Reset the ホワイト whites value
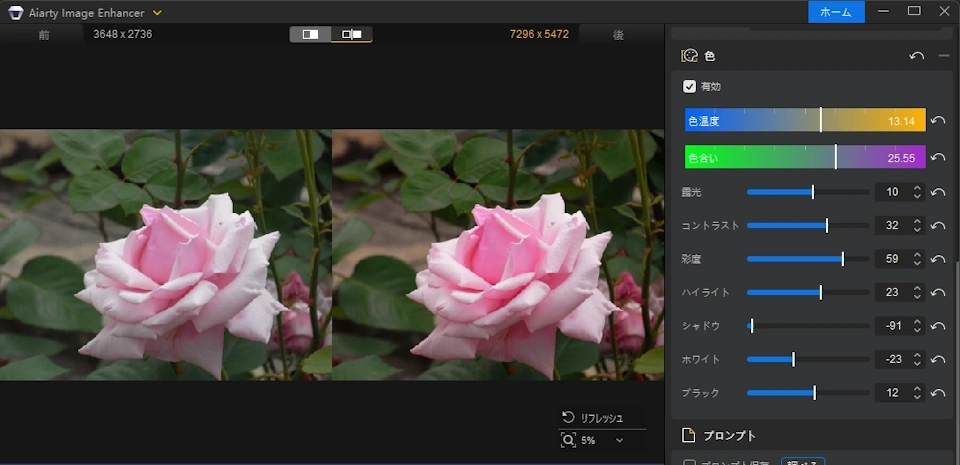960x465 pixels. (x=938, y=359)
